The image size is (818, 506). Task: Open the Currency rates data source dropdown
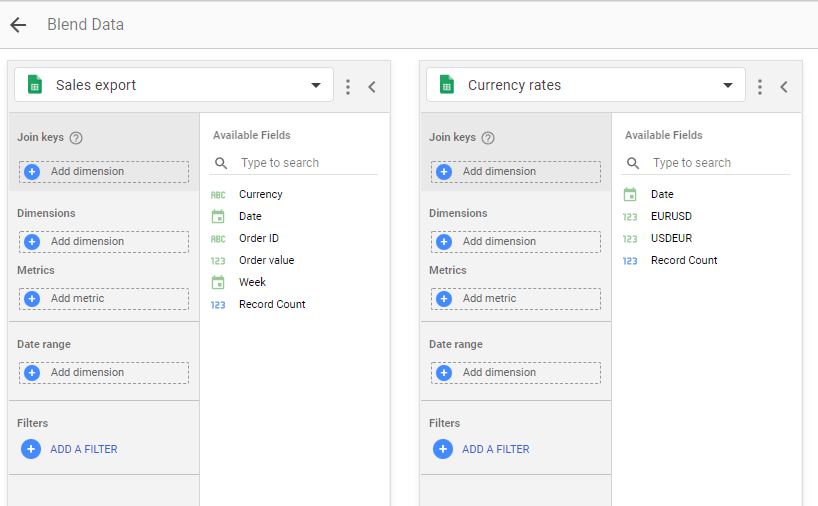click(x=585, y=85)
